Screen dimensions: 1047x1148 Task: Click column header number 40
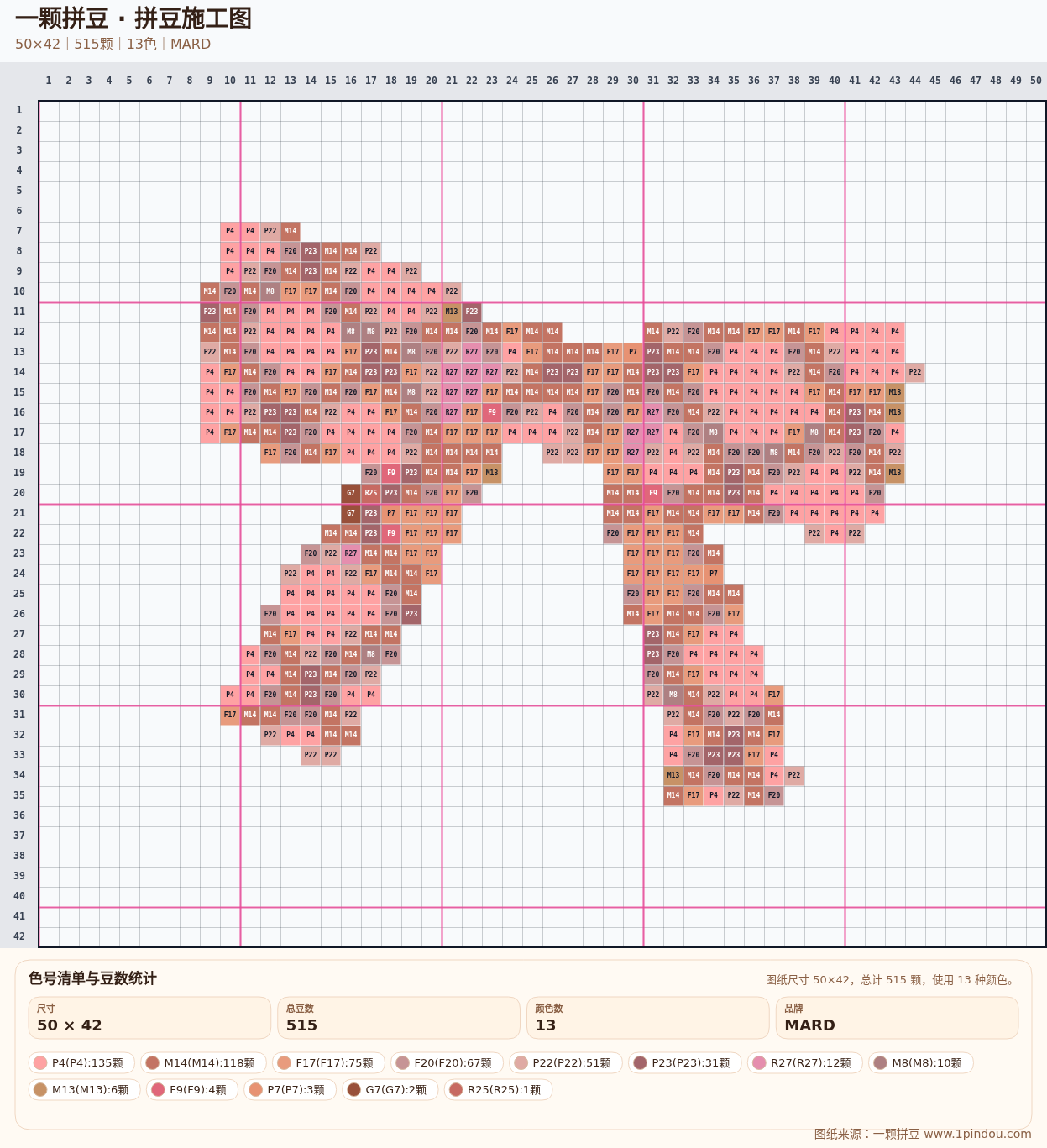(x=835, y=81)
